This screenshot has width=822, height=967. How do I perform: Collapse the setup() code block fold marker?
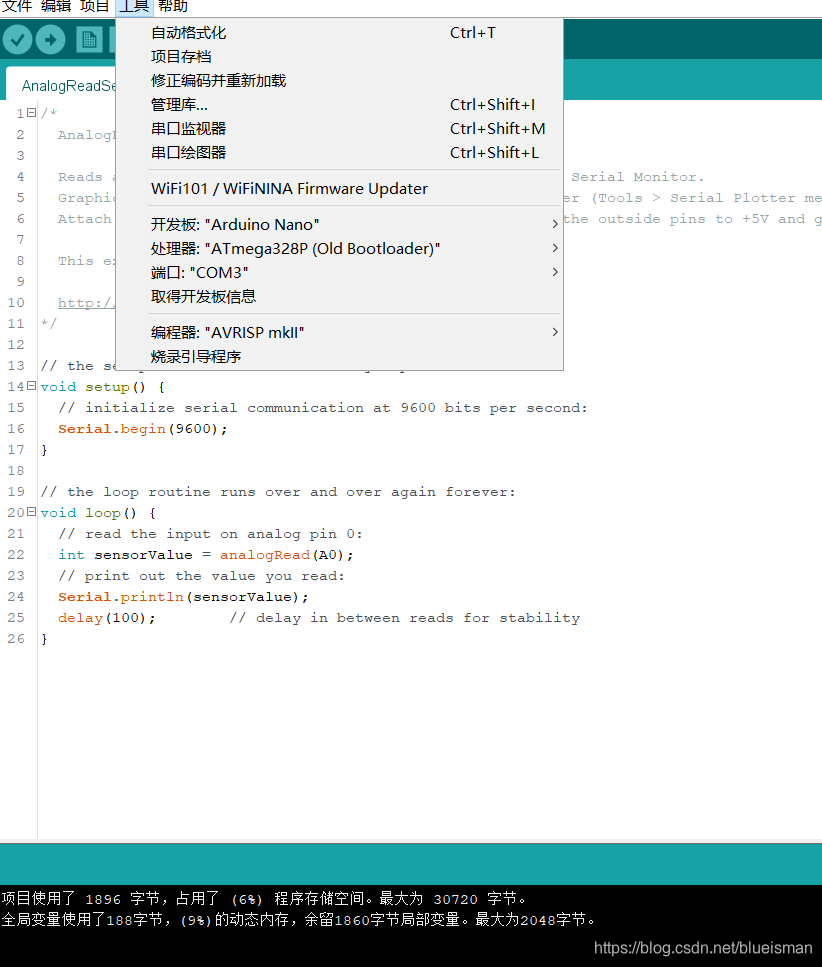click(x=32, y=386)
